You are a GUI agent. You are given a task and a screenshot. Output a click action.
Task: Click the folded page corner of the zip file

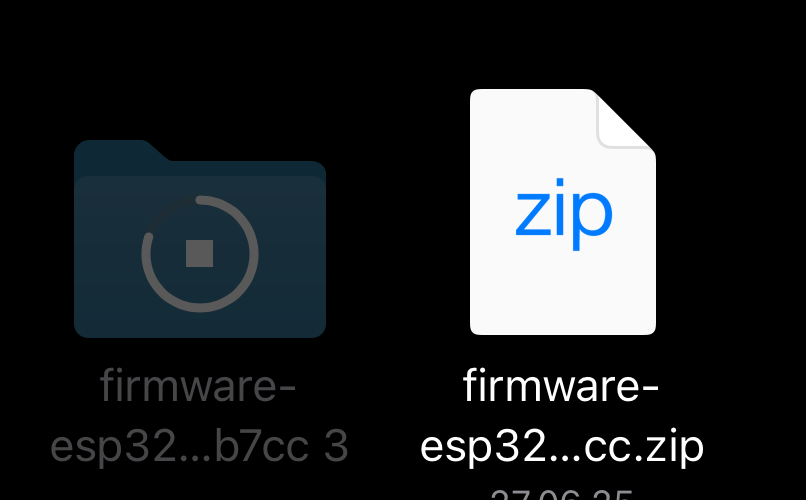click(627, 119)
